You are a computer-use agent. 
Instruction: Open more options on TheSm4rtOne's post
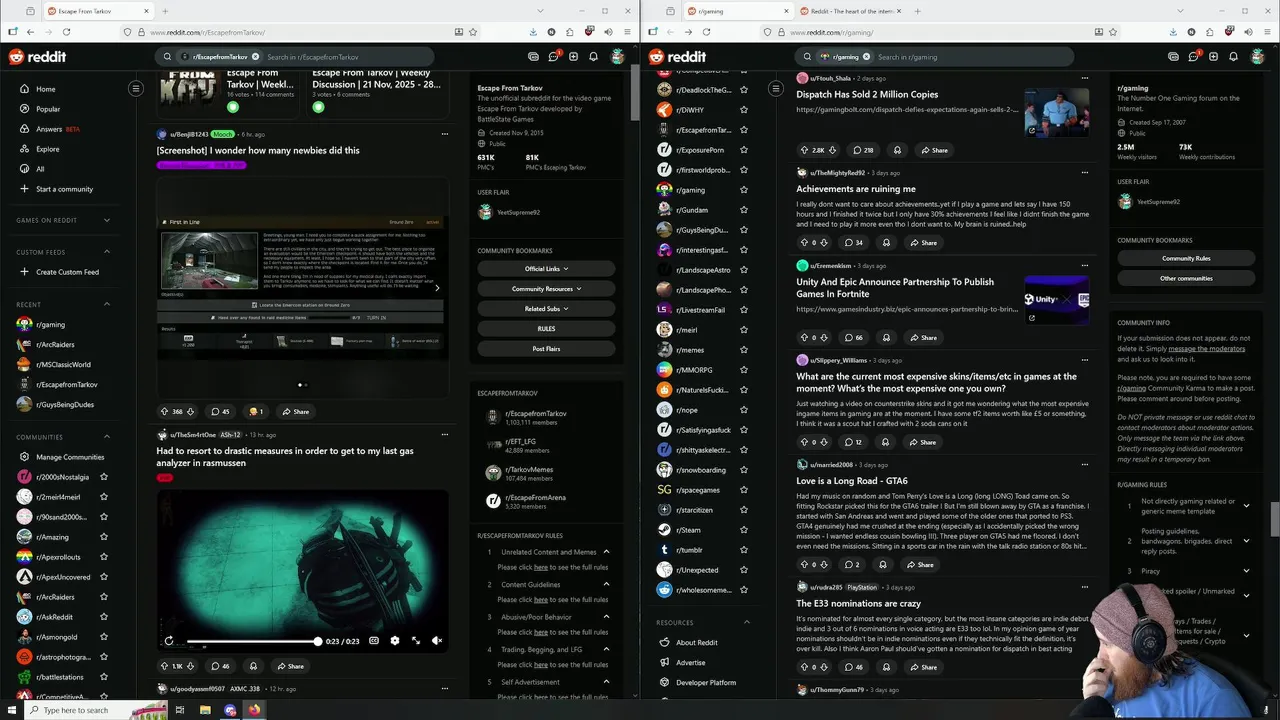coord(445,435)
